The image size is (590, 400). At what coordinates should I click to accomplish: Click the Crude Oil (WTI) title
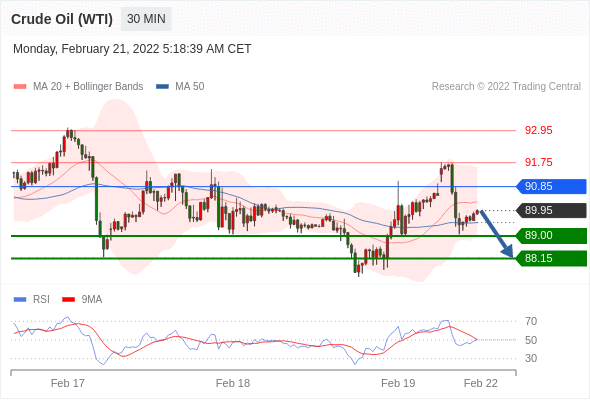pyautogui.click(x=62, y=19)
